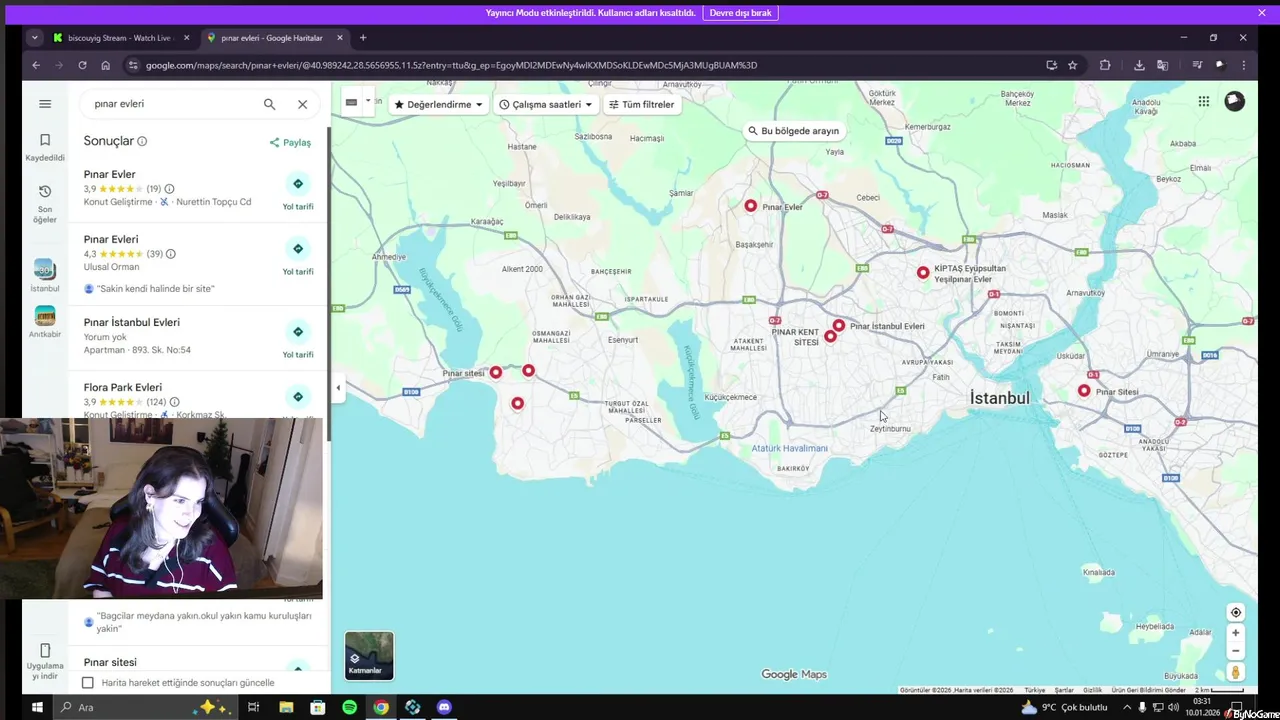Click the address bar URL
The image size is (1280, 720).
tap(451, 65)
